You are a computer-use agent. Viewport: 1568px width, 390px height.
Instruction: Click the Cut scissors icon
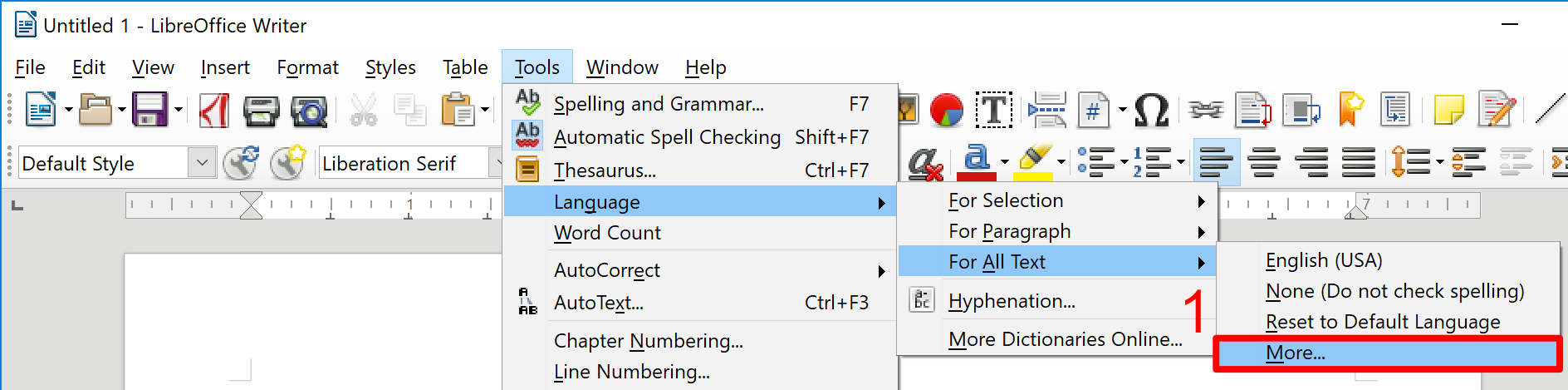point(363,110)
